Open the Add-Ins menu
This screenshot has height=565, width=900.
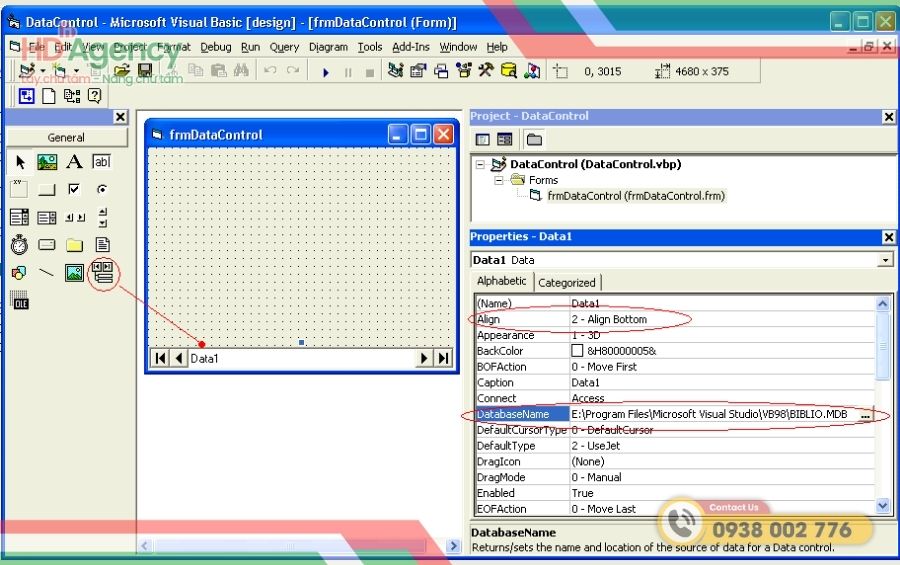click(410, 47)
